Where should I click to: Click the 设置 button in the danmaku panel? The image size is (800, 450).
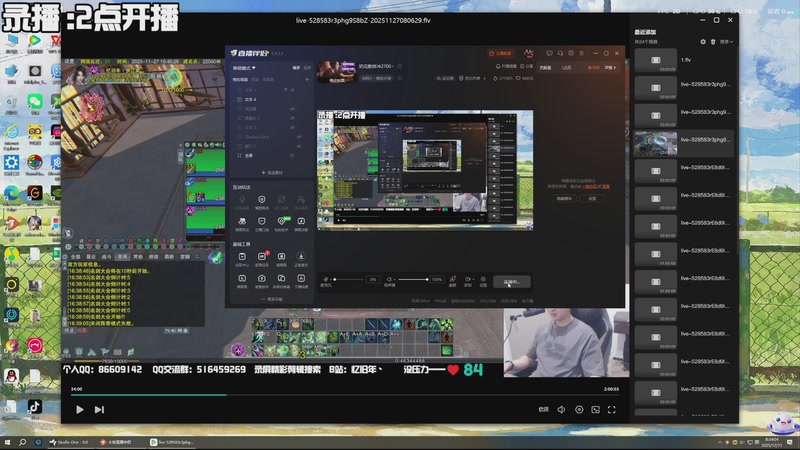[592, 198]
